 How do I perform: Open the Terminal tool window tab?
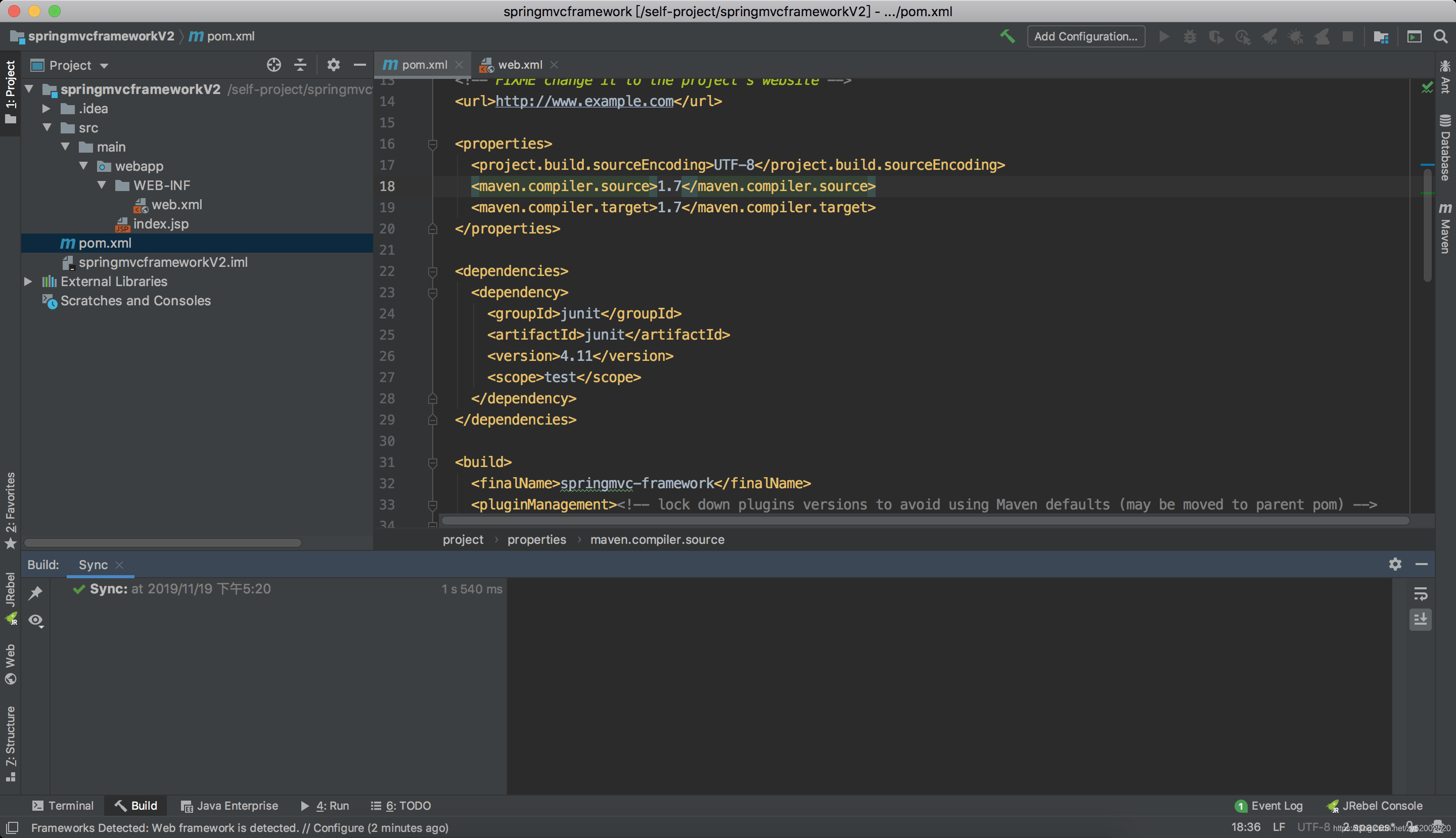click(x=63, y=805)
